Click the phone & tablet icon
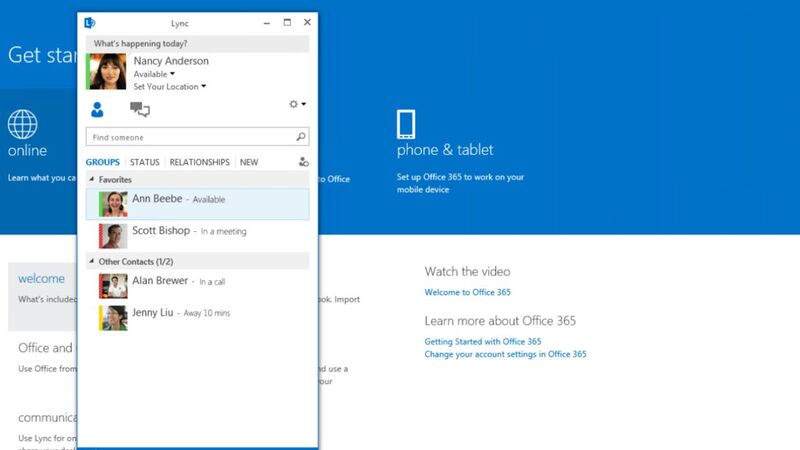 pyautogui.click(x=406, y=124)
